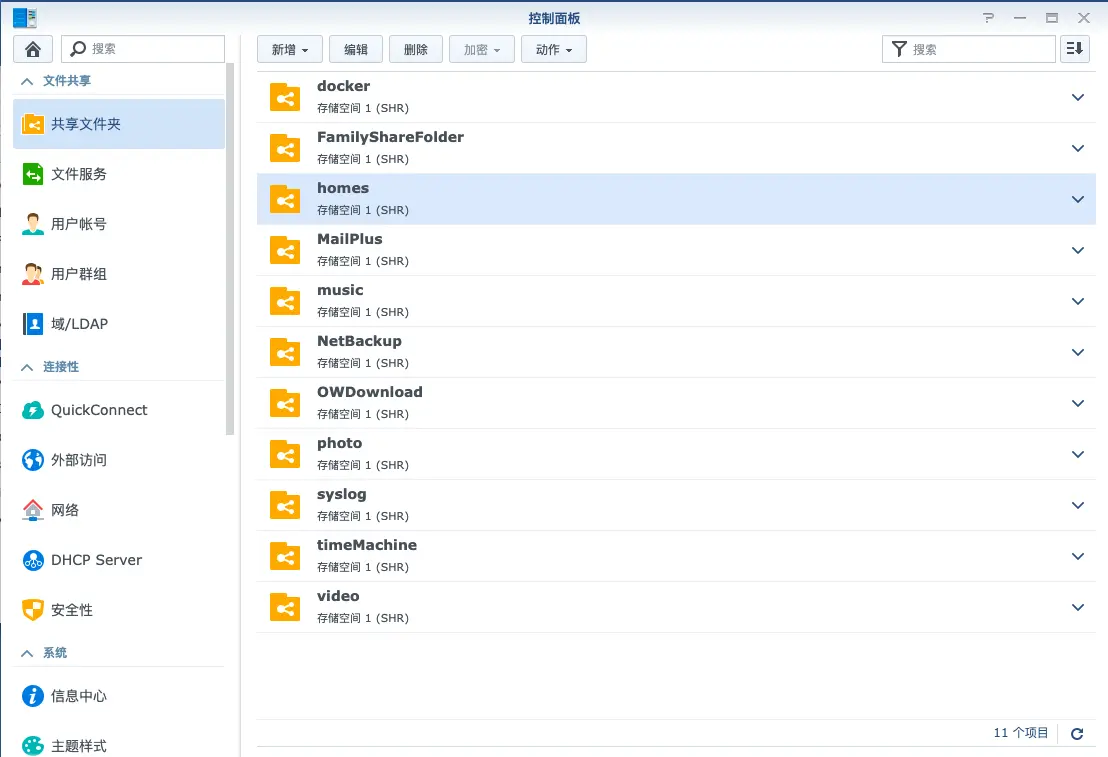Open Security (安全性) settings in sidebar
1108x757 pixels.
pyautogui.click(x=119, y=609)
